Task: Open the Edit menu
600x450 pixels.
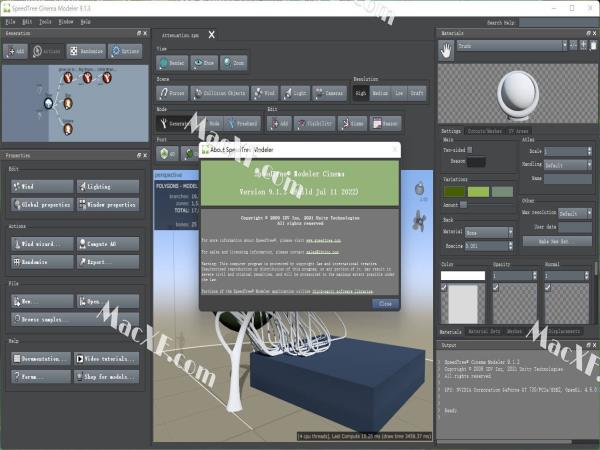Action: click(x=27, y=22)
